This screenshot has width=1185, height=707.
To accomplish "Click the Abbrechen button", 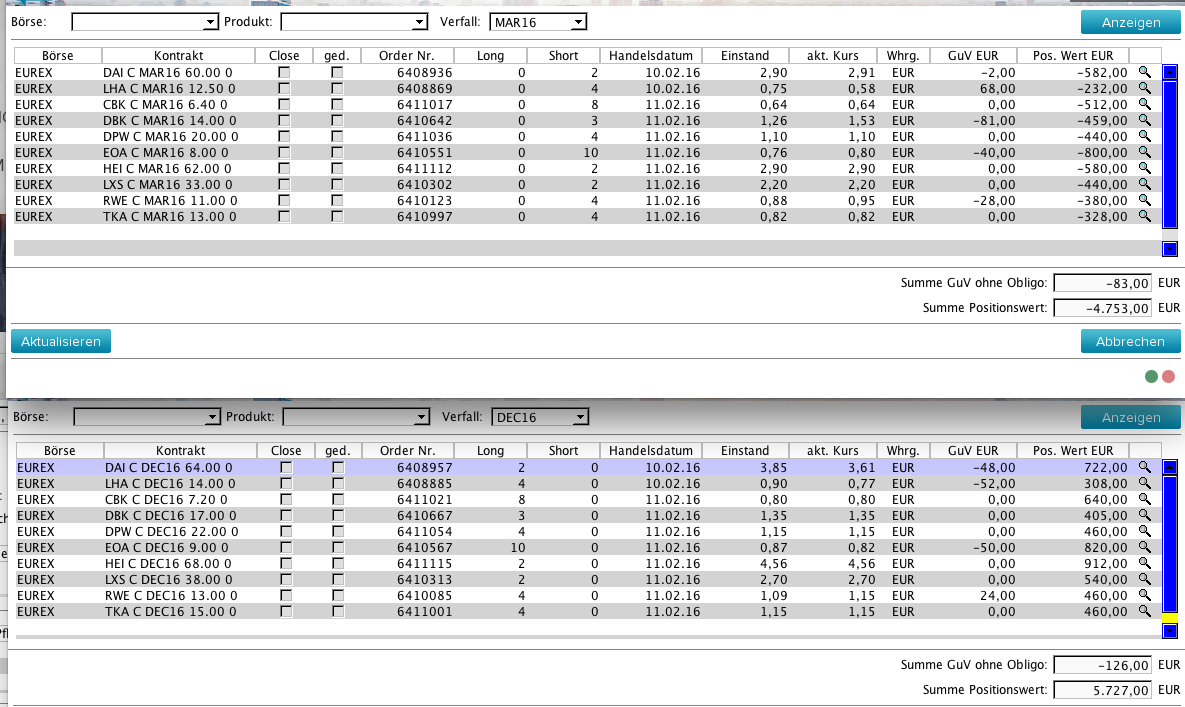I will tap(1130, 341).
